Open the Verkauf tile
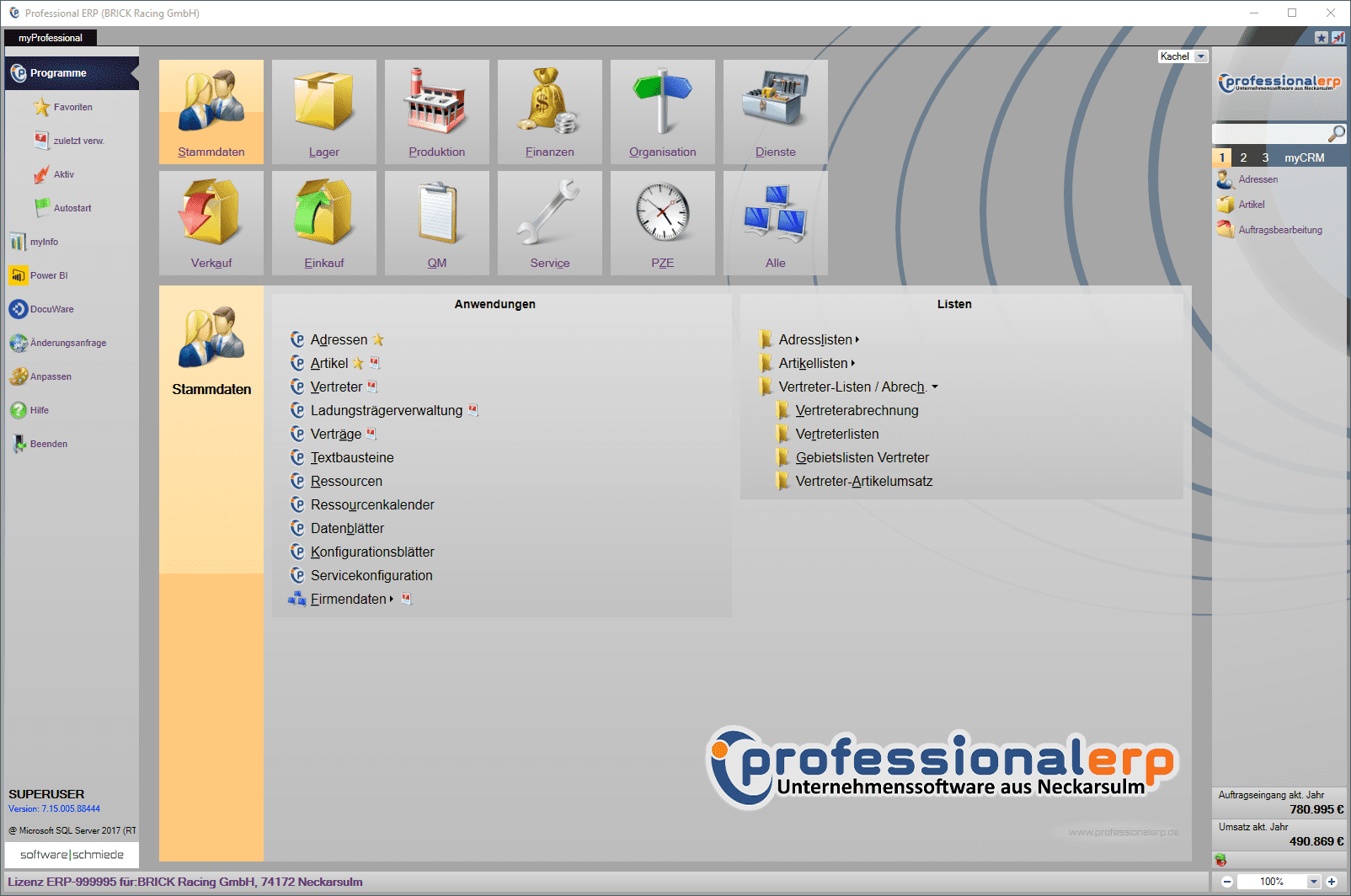 211,223
